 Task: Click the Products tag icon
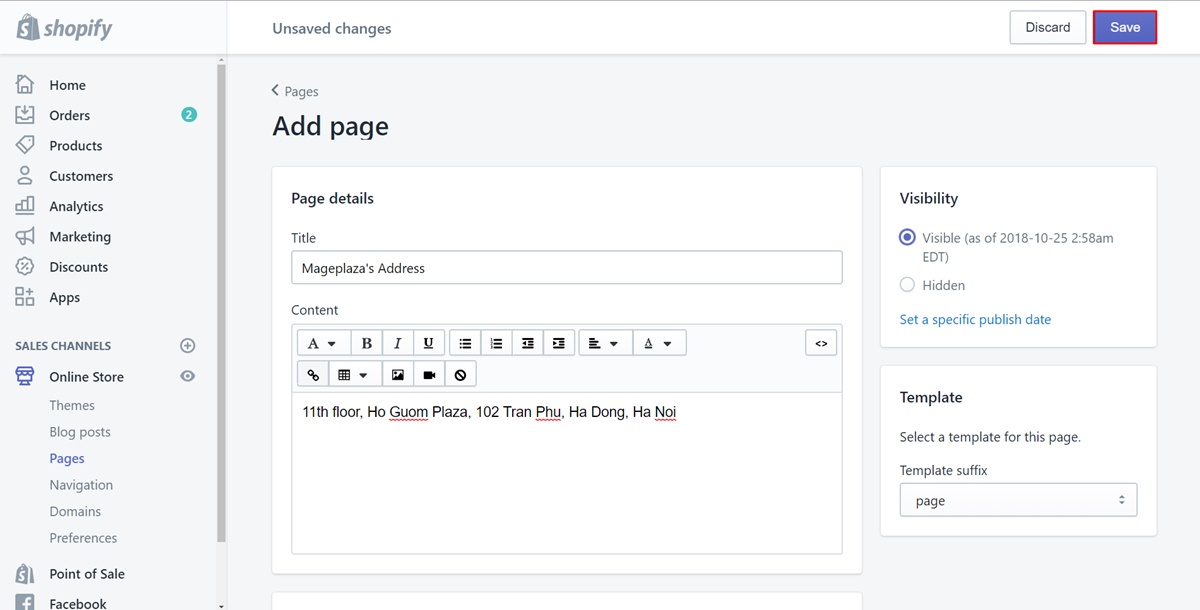point(25,145)
